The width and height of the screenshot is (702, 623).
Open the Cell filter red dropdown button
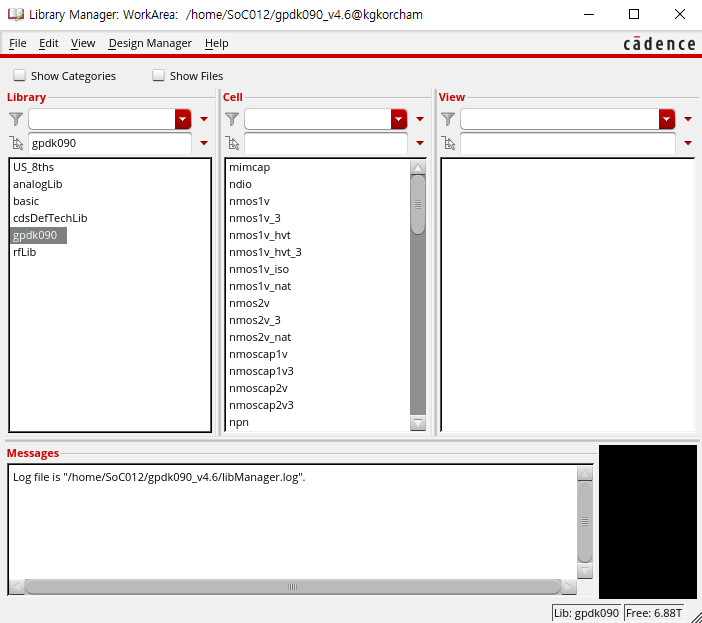398,119
